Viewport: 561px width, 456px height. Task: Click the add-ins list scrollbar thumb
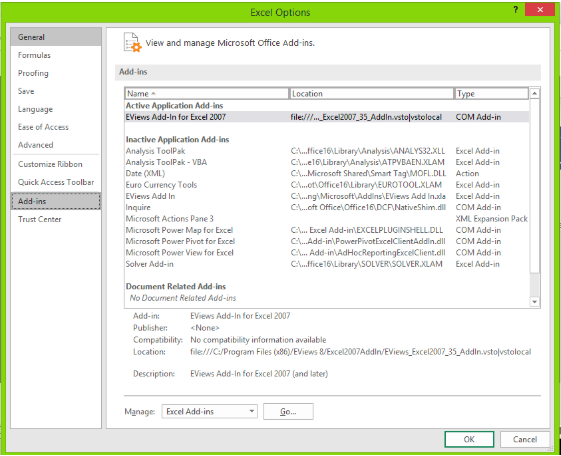[534, 186]
